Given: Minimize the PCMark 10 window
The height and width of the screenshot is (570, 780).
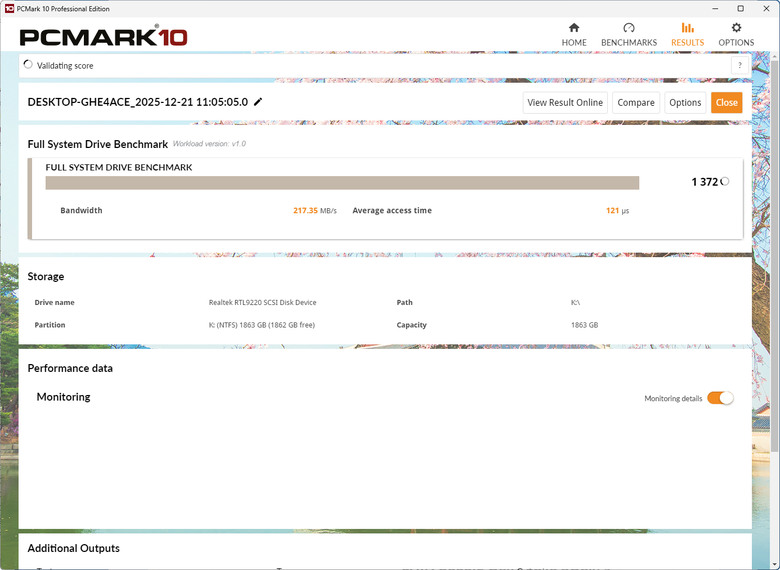Looking at the screenshot, I should click(x=715, y=8).
